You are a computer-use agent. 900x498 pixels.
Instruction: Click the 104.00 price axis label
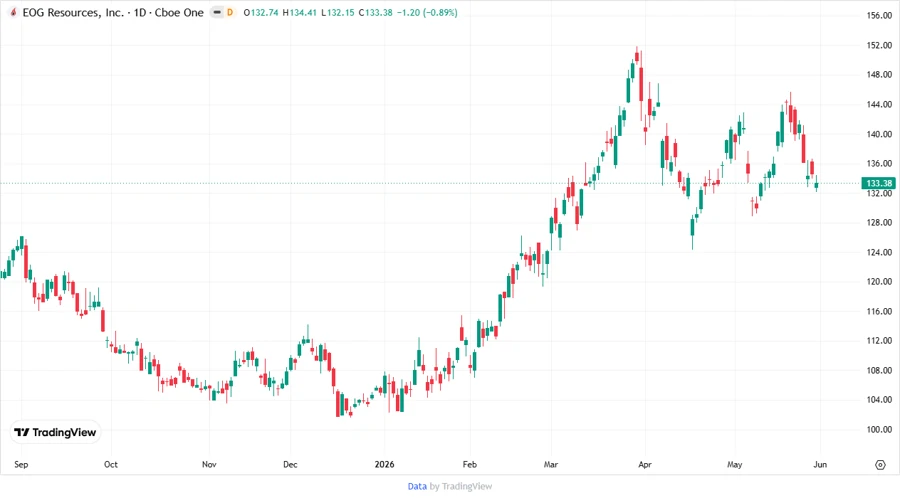(879, 400)
